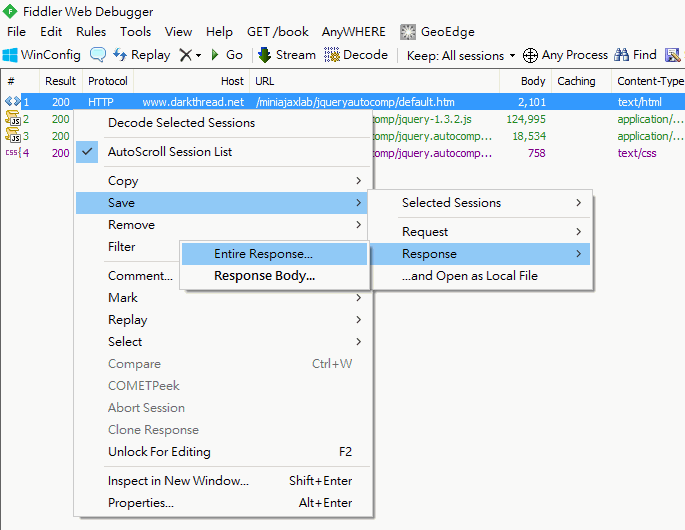685x530 pixels.
Task: Select session row with body 124,995
Action: (342, 119)
